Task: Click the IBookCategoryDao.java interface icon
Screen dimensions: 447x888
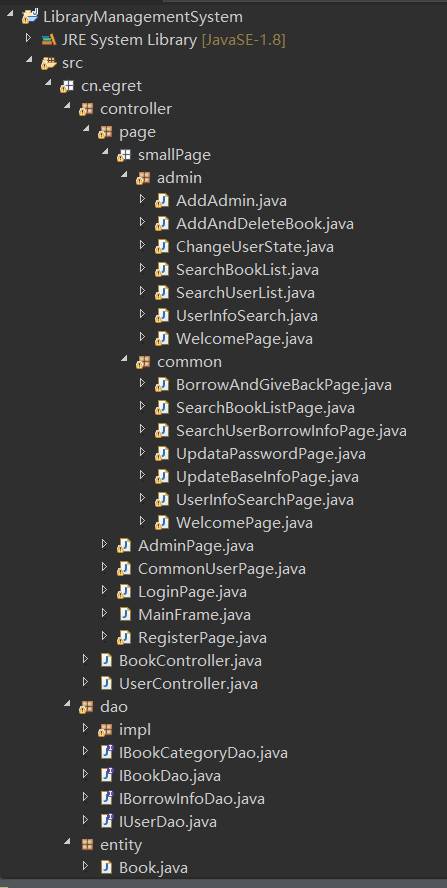Action: point(105,753)
